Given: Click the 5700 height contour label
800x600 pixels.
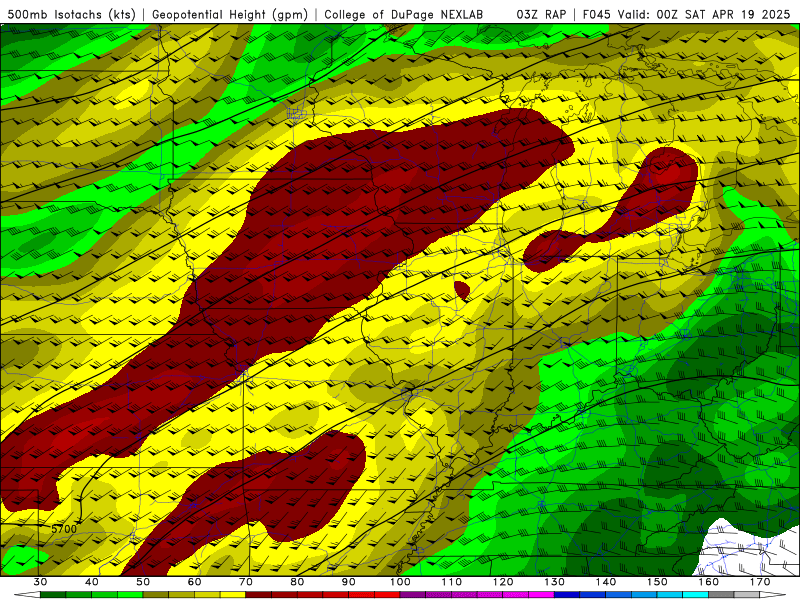Looking at the screenshot, I should pyautogui.click(x=64, y=529).
